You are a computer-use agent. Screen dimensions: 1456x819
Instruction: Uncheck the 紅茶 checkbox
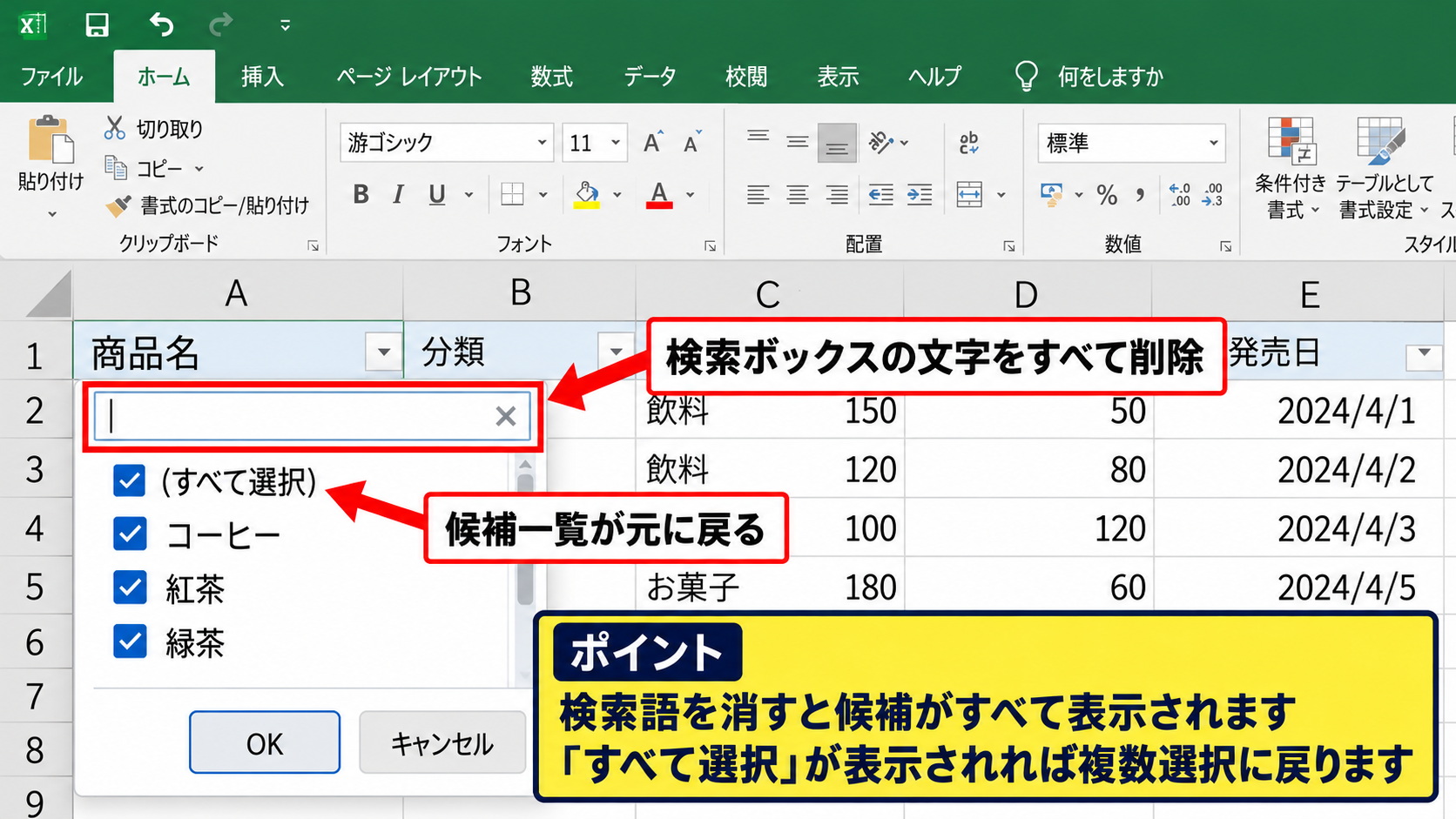point(130,588)
